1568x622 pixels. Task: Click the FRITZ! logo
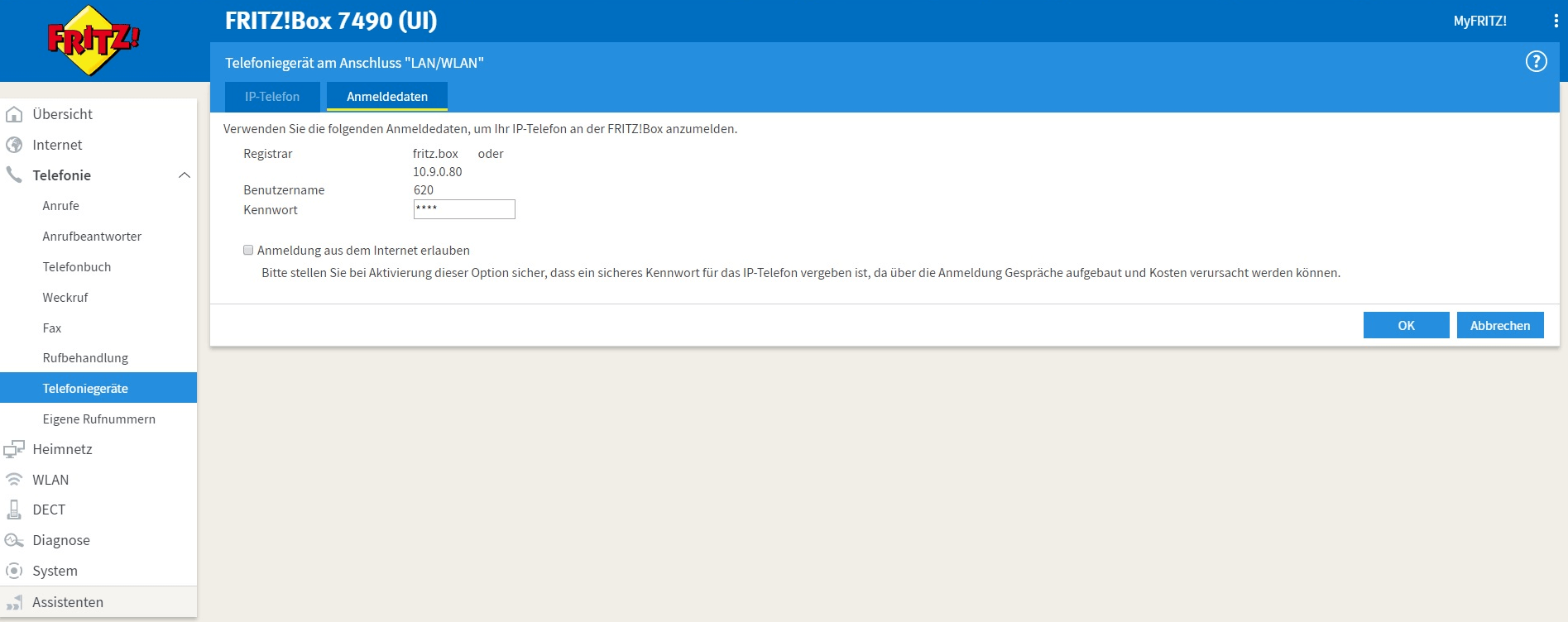pyautogui.click(x=94, y=41)
